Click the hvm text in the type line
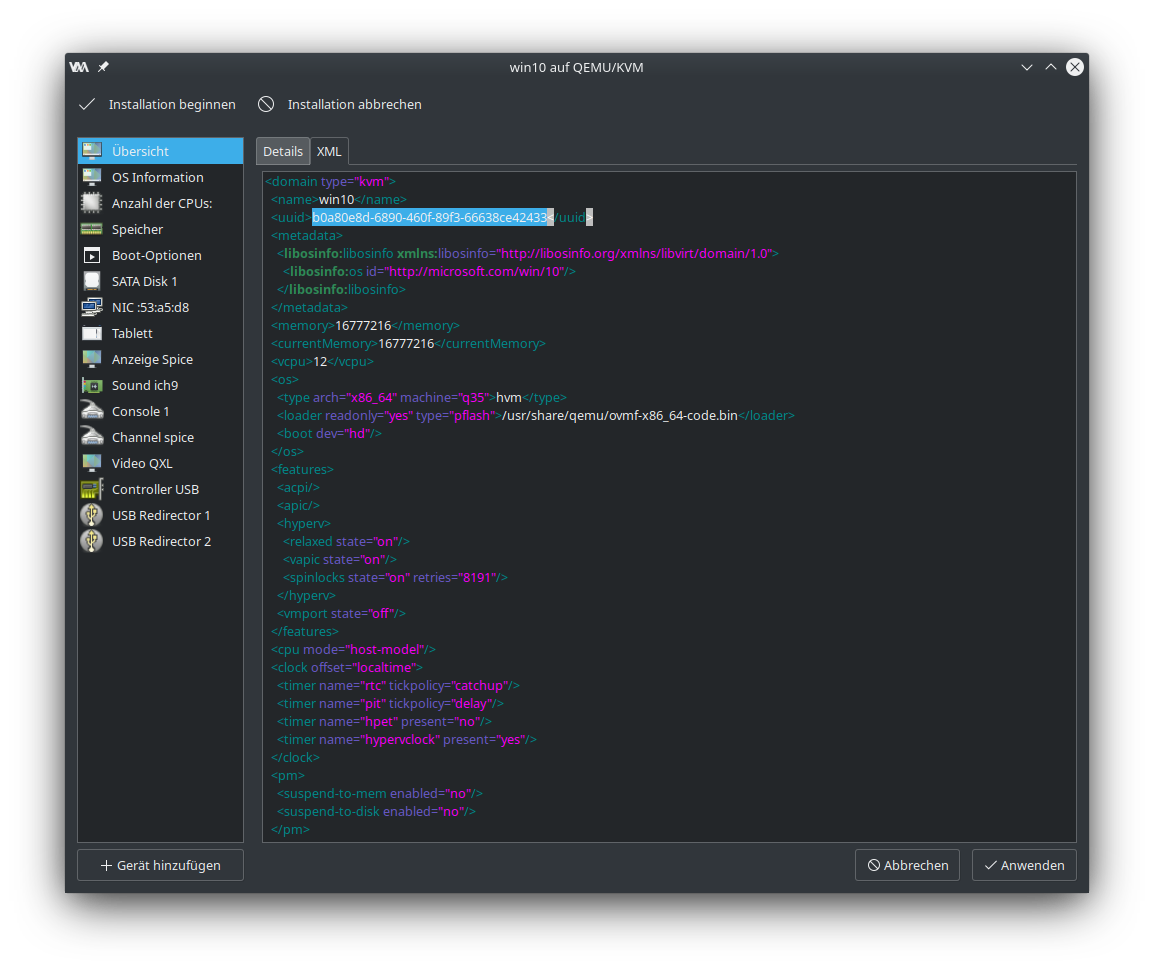This screenshot has height=970, width=1154. coord(509,397)
